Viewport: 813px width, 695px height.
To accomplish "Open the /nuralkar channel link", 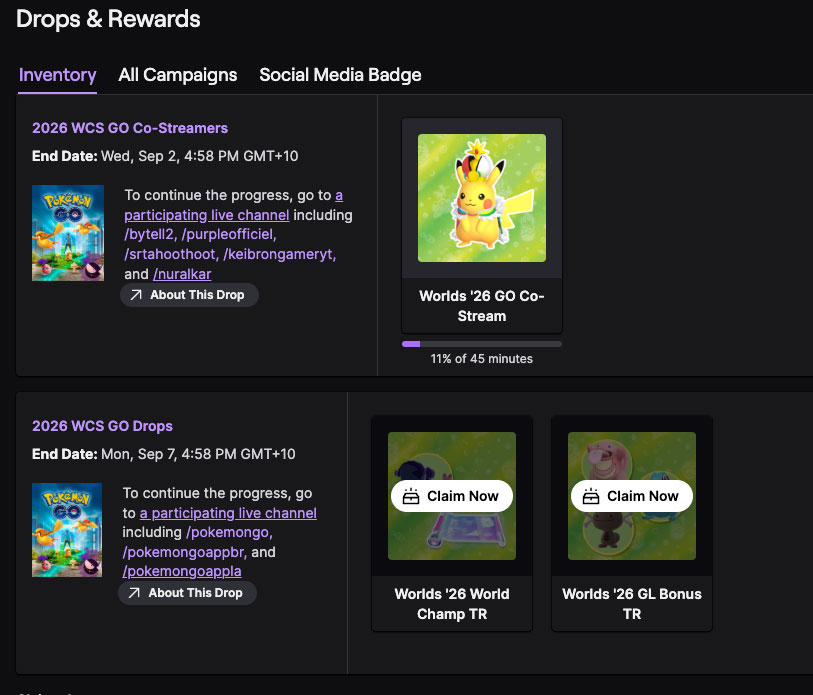I will tap(182, 274).
